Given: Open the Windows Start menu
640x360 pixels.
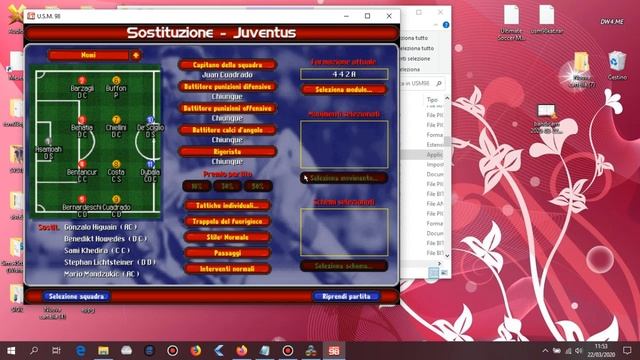Looking at the screenshot, I should click(x=11, y=351).
